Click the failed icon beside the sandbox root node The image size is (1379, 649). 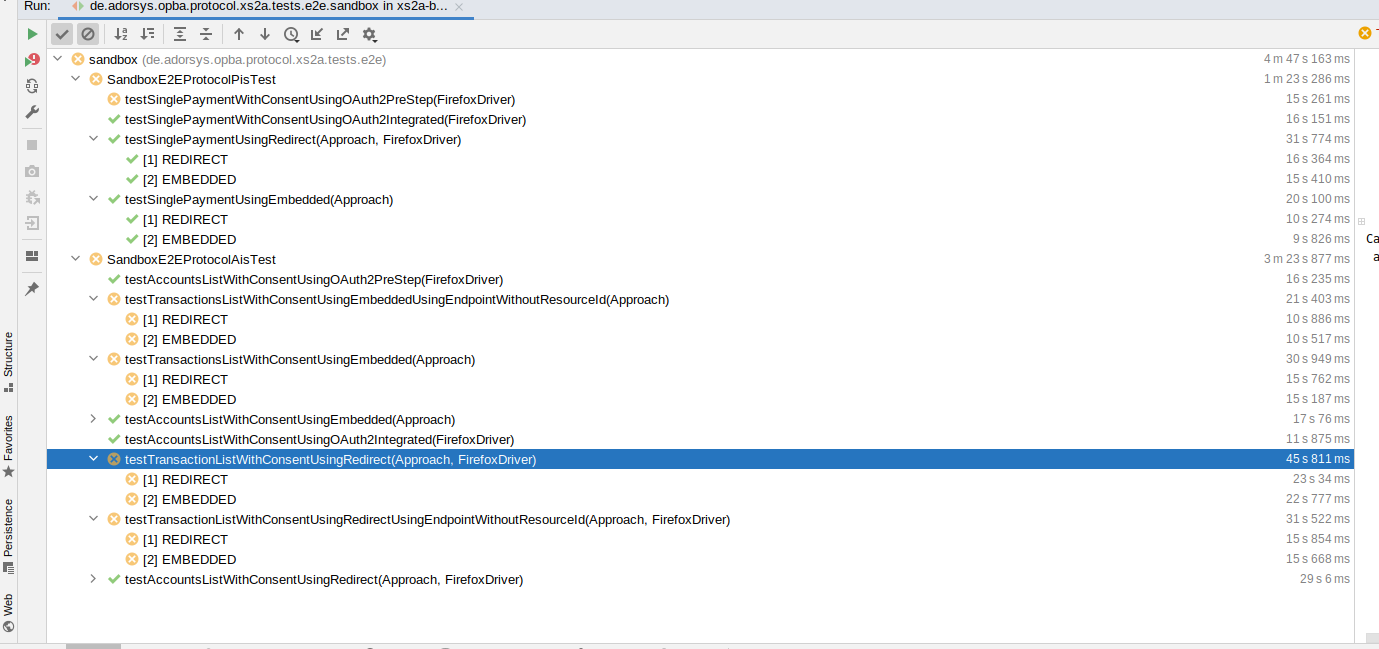pyautogui.click(x=78, y=60)
